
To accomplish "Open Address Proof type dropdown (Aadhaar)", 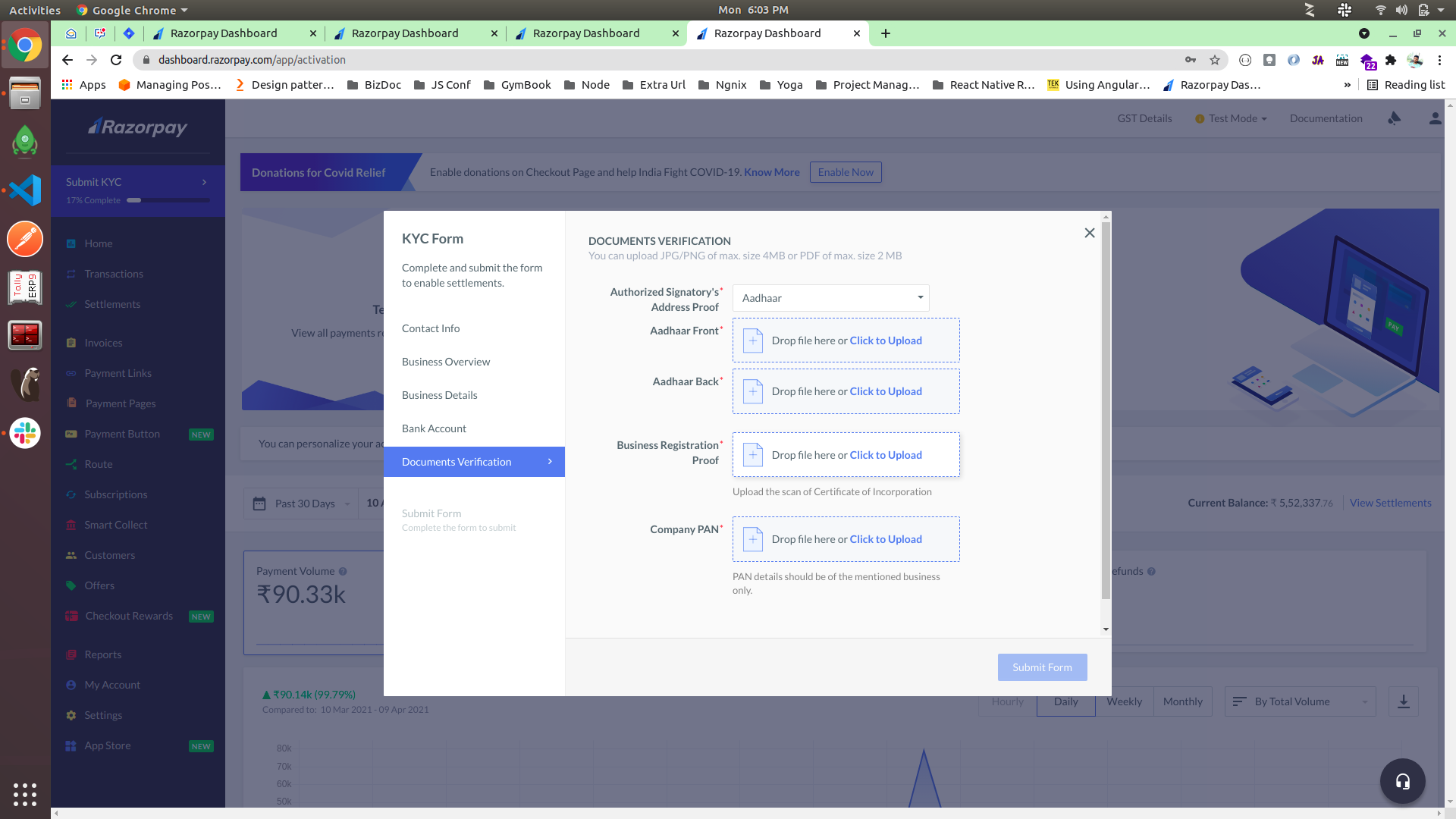I will point(830,298).
